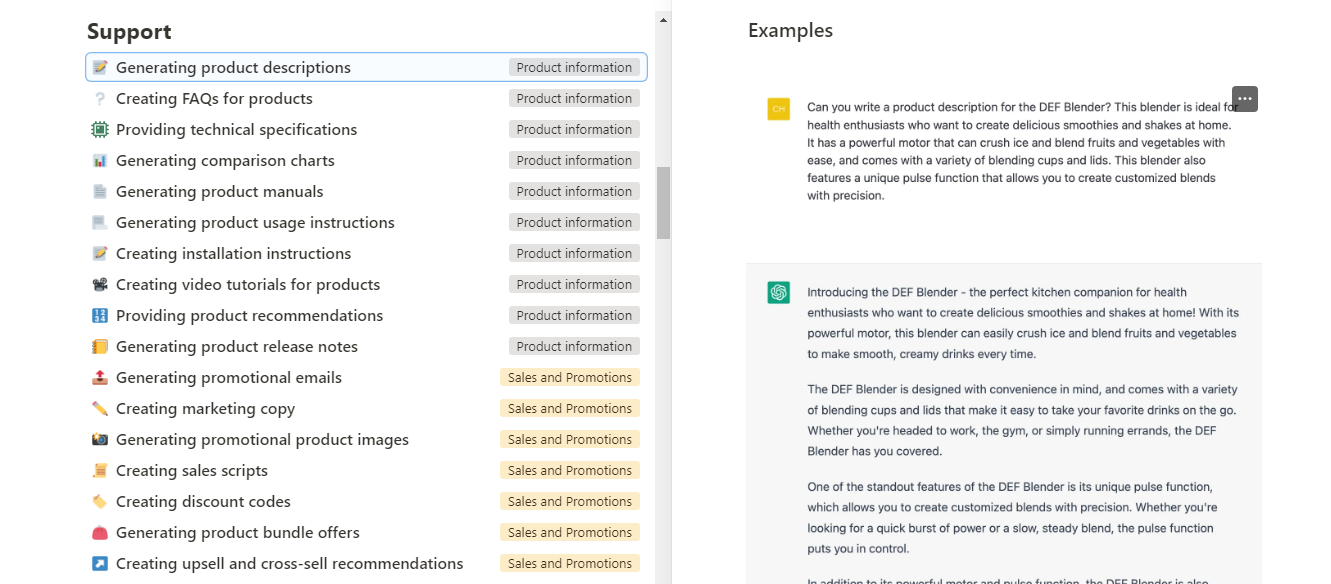
Task: Click Sales and Promotions tag on promotional emails row
Action: pos(569,378)
